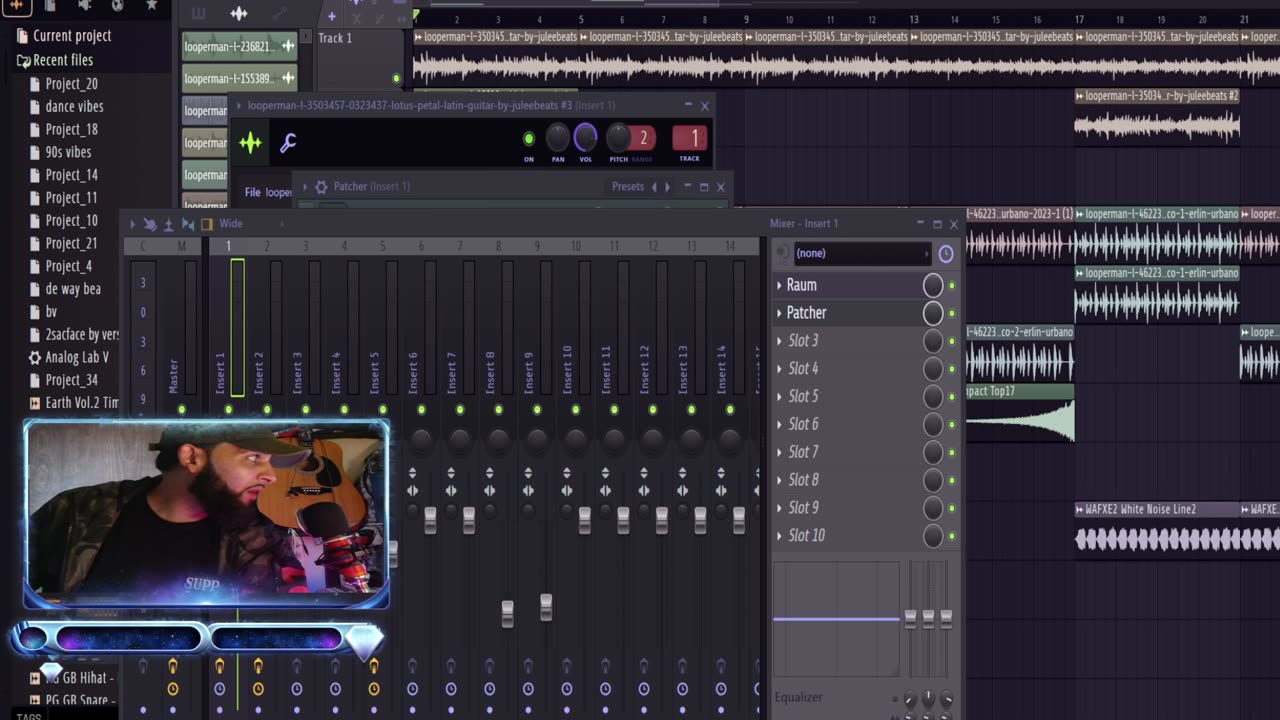Toggle the Master track mute light
Viewport: 1280px width, 720px height.
pyautogui.click(x=181, y=410)
